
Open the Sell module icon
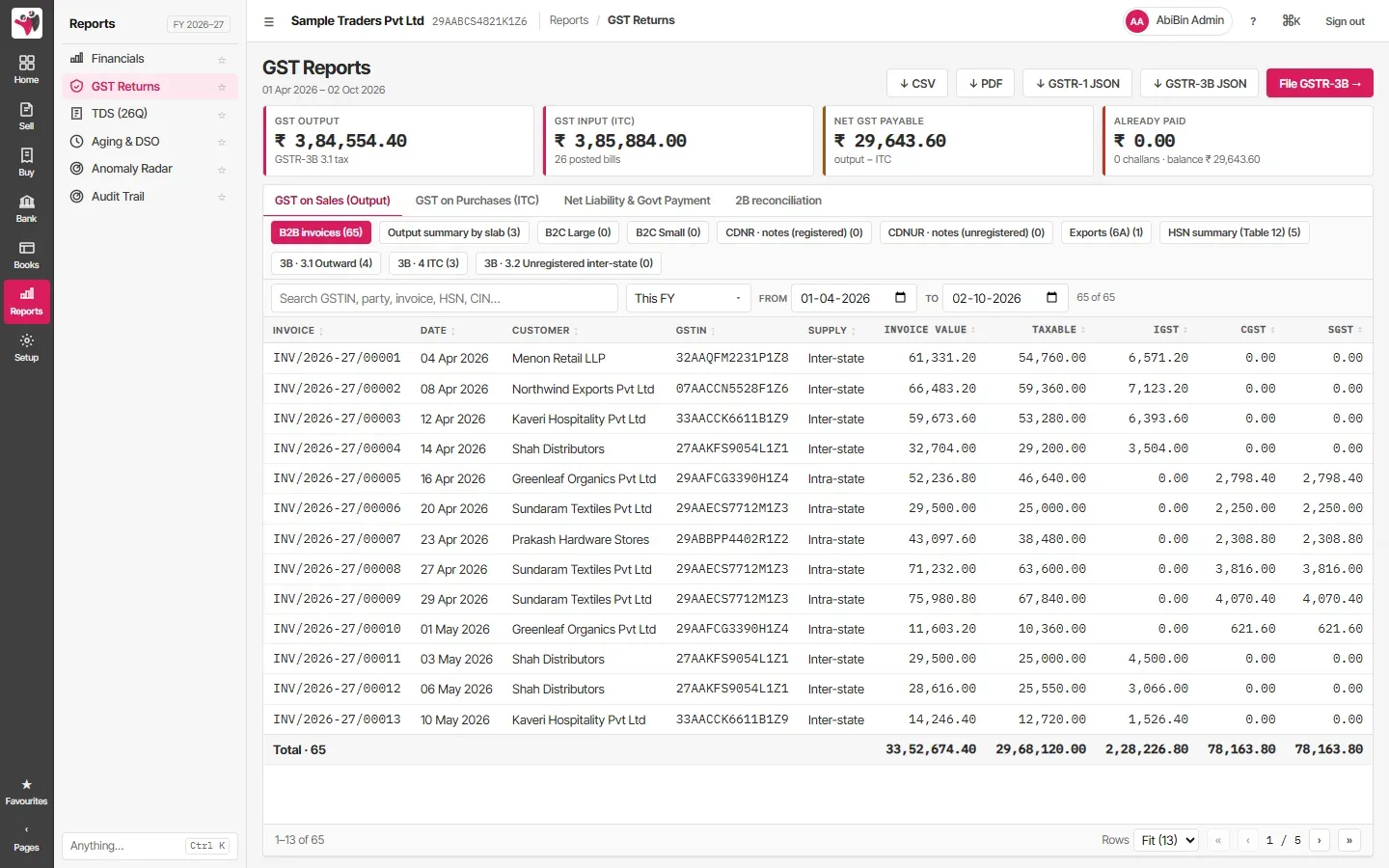(x=26, y=116)
